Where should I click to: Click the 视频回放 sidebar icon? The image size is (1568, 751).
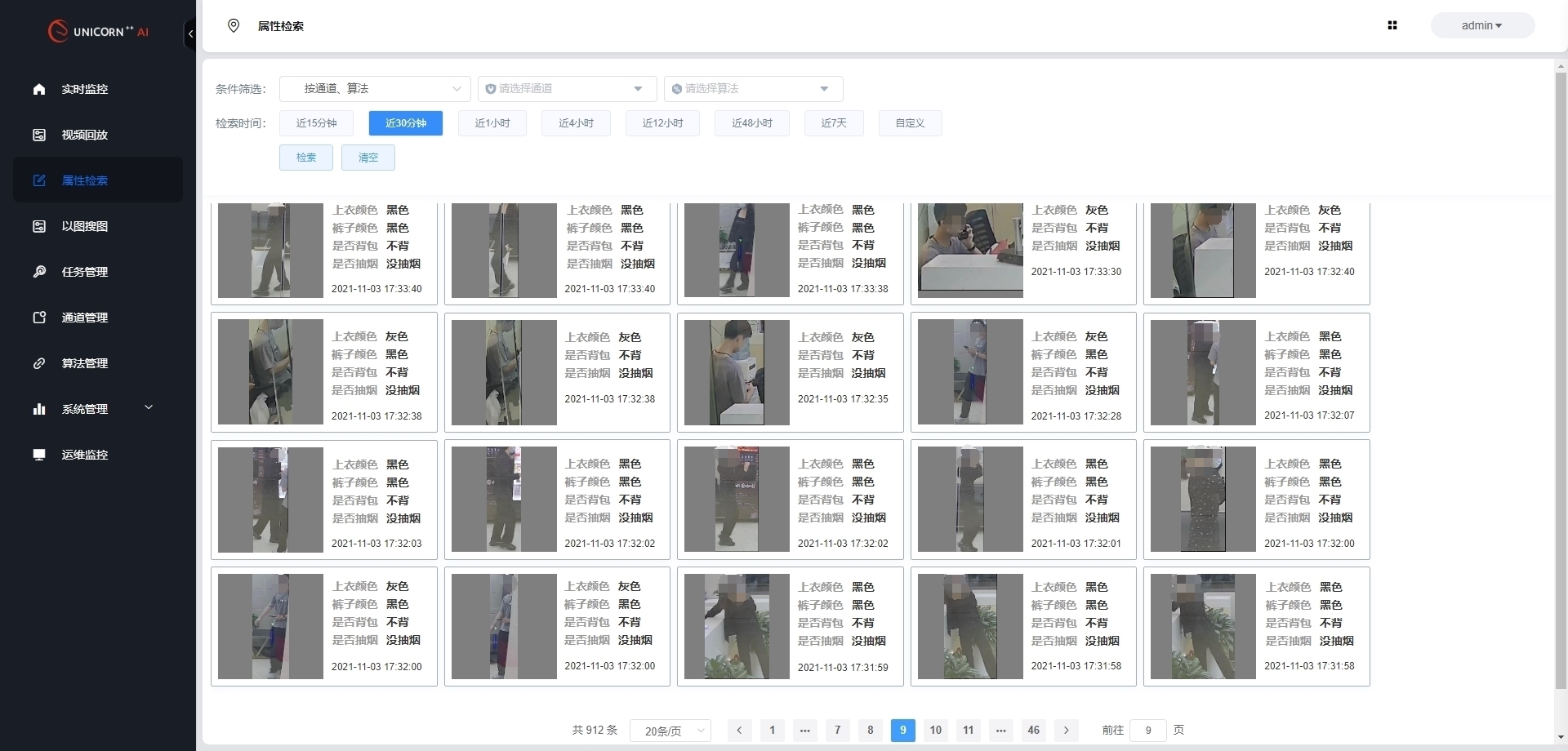(39, 135)
